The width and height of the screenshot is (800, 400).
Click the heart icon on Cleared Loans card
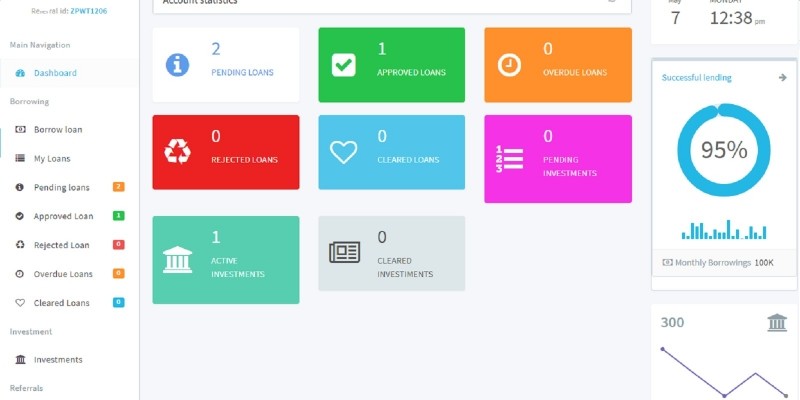coord(343,152)
